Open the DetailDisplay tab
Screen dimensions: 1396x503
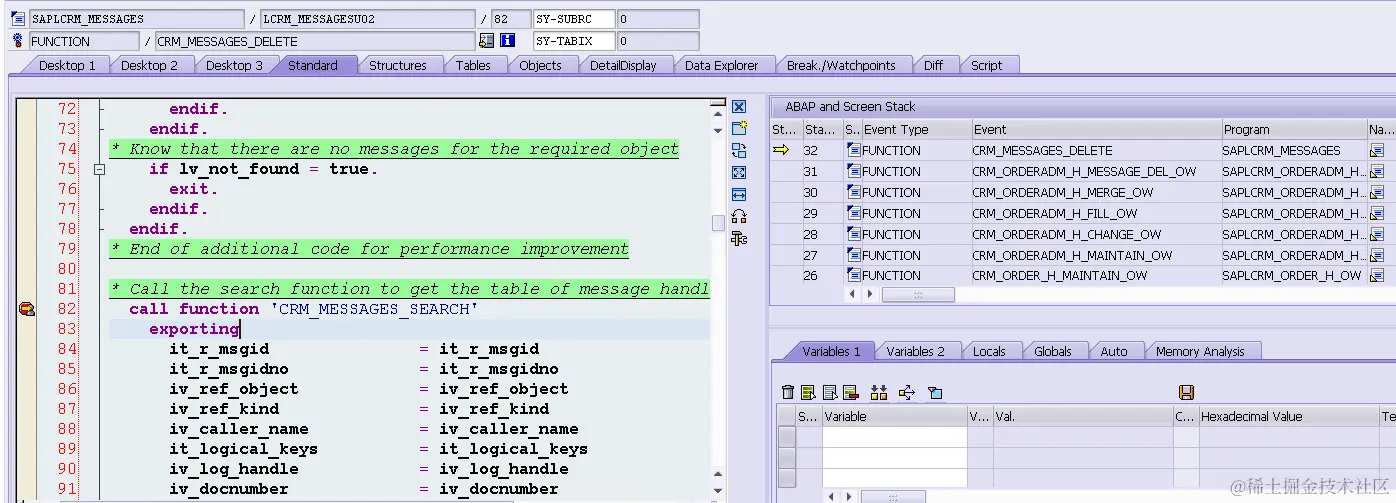pos(623,65)
